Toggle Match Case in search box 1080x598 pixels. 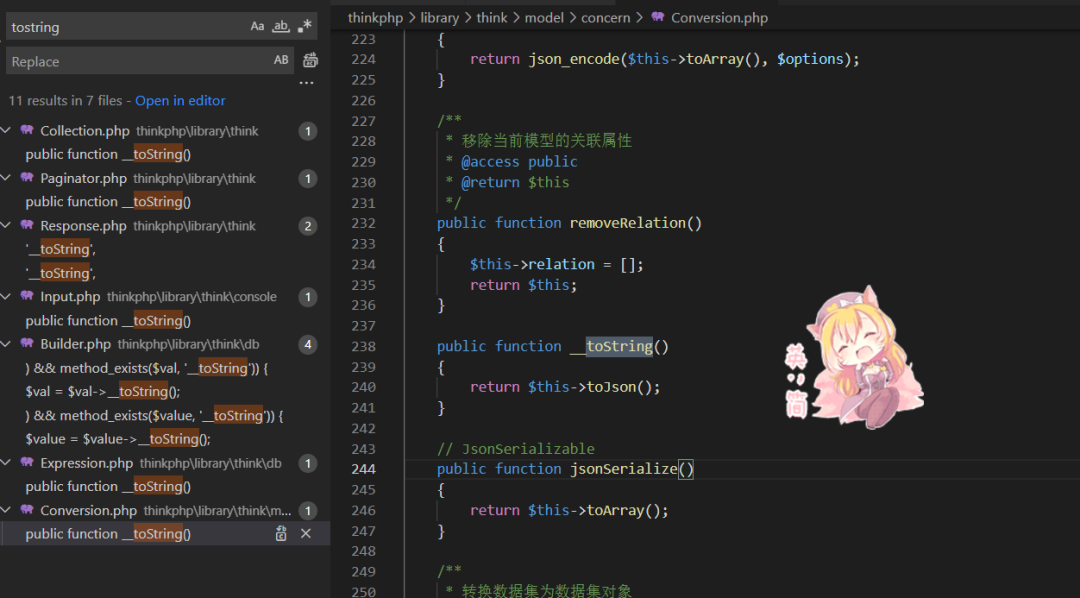257,26
